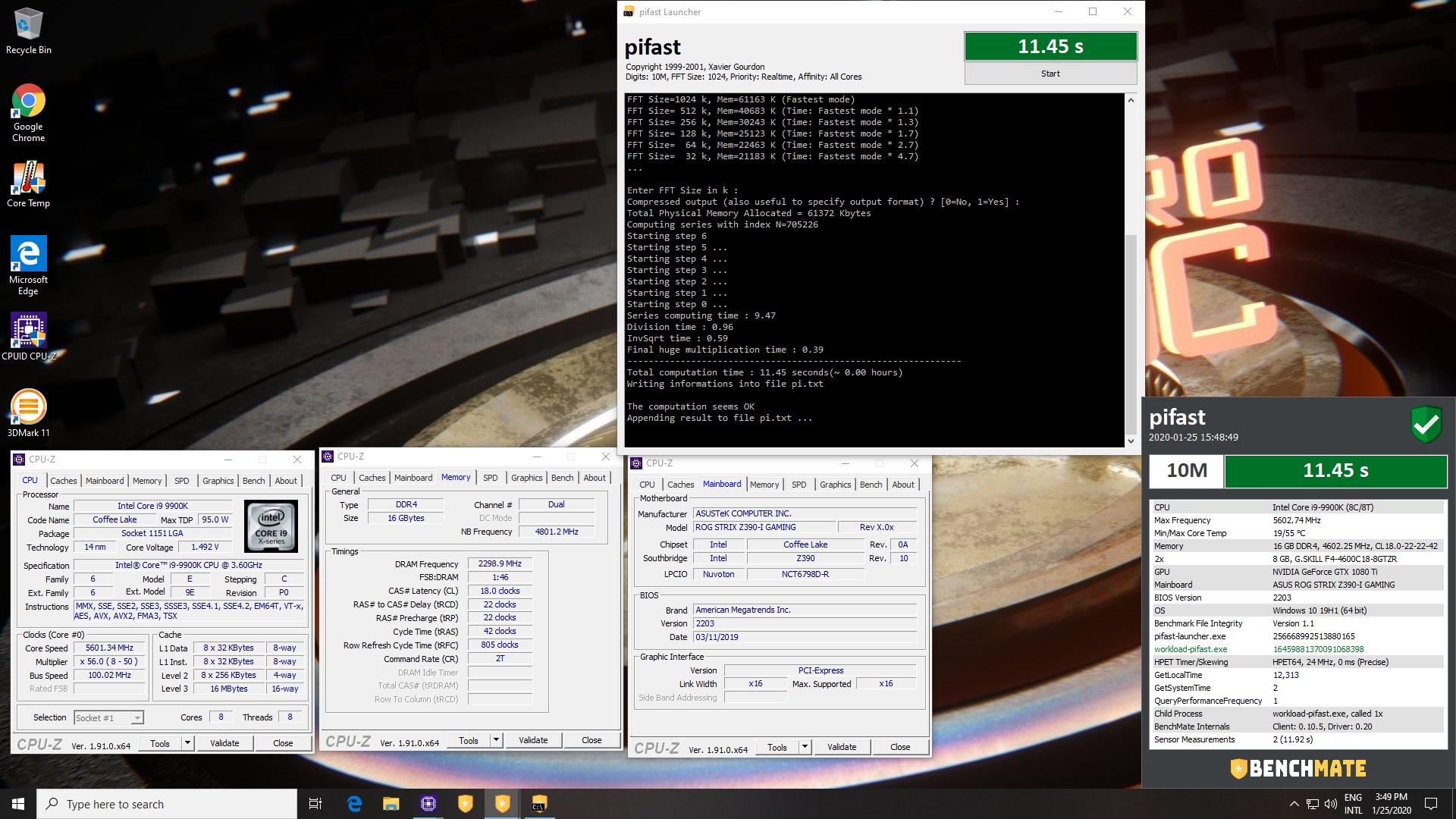Open the volume control in tray
Screen dimensions: 1456x819
pos(1330,804)
